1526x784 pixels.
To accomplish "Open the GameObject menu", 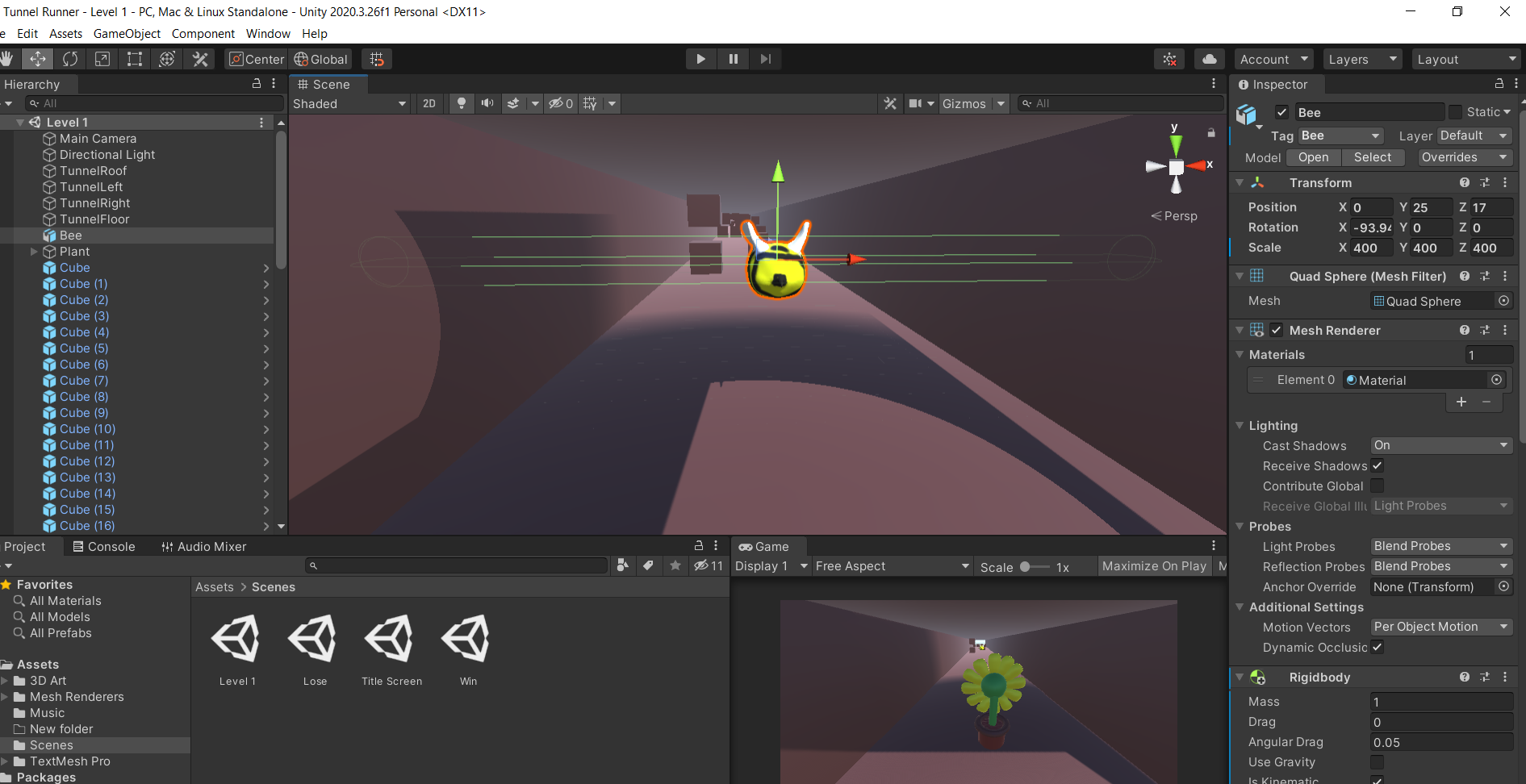I will (x=127, y=34).
